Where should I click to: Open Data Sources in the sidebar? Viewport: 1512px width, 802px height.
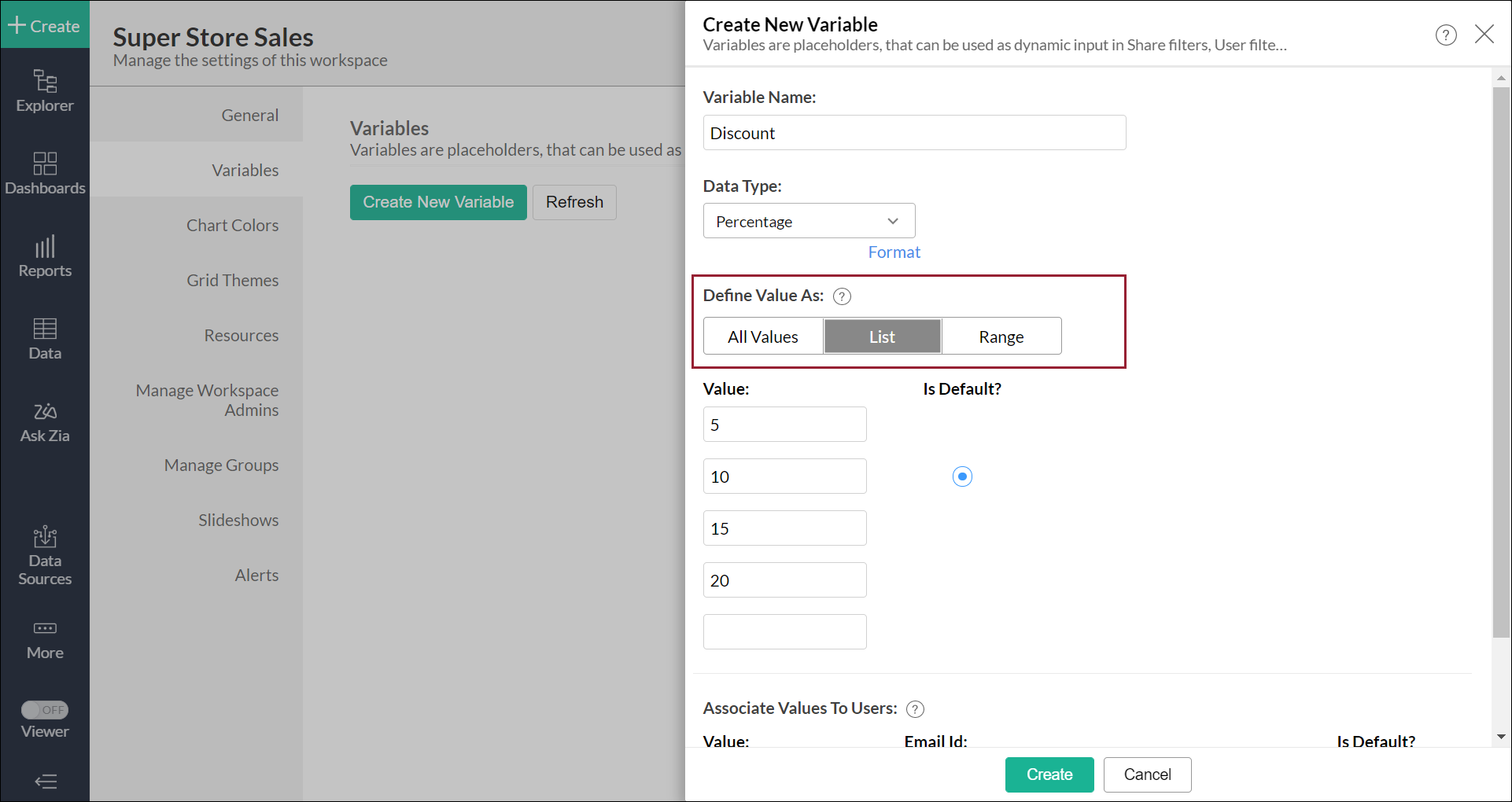pos(45,556)
